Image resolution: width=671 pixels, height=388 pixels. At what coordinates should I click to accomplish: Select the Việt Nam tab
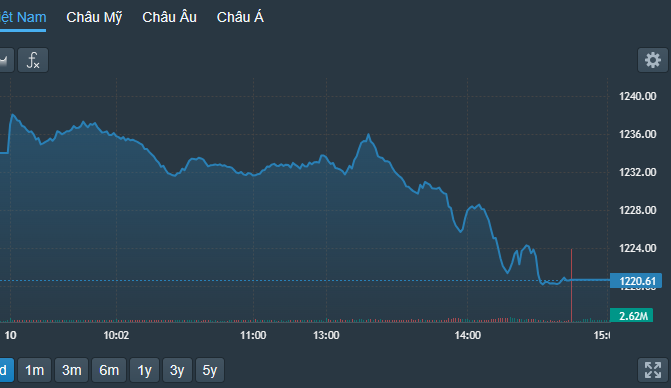point(23,17)
